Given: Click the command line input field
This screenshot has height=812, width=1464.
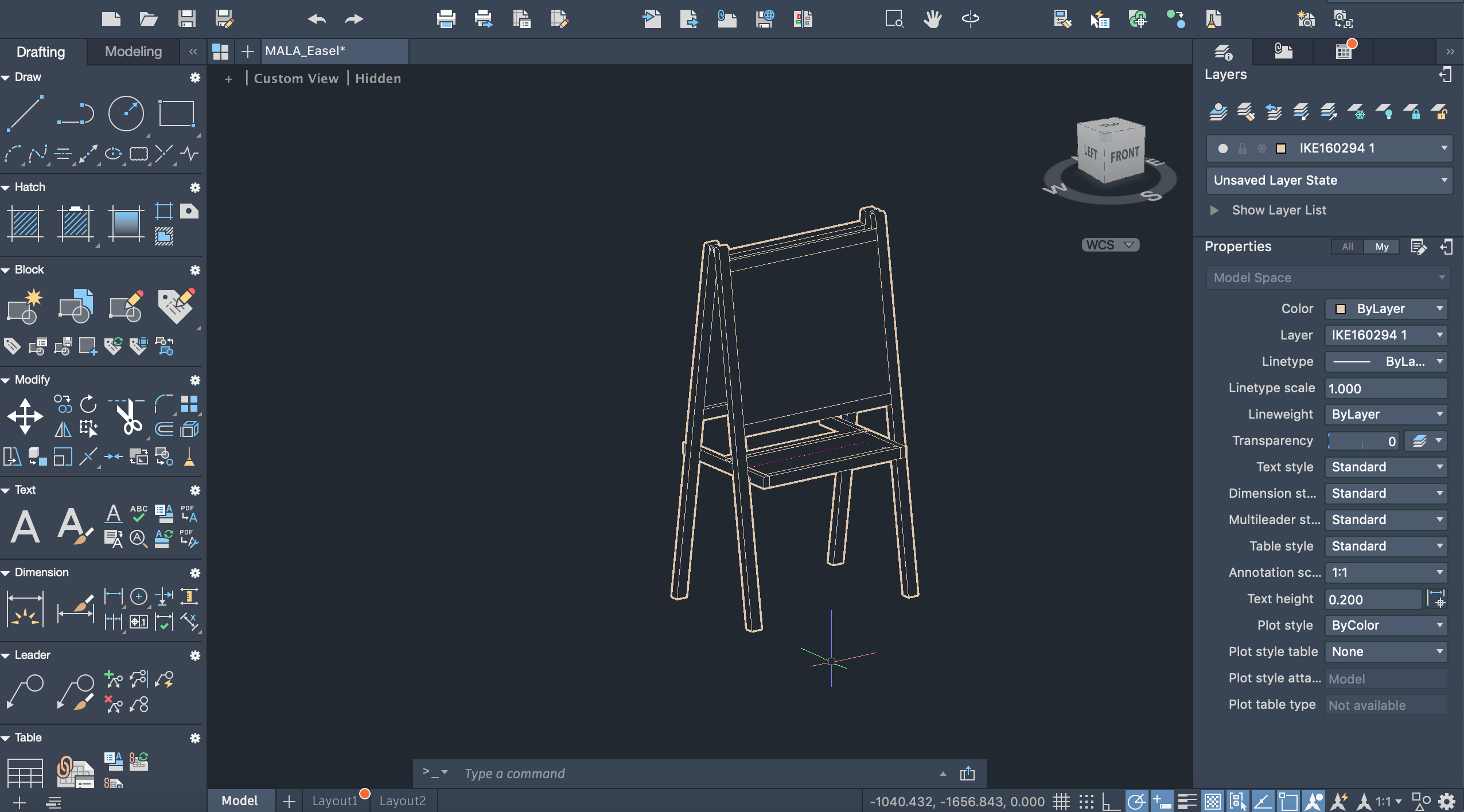Looking at the screenshot, I should [688, 774].
